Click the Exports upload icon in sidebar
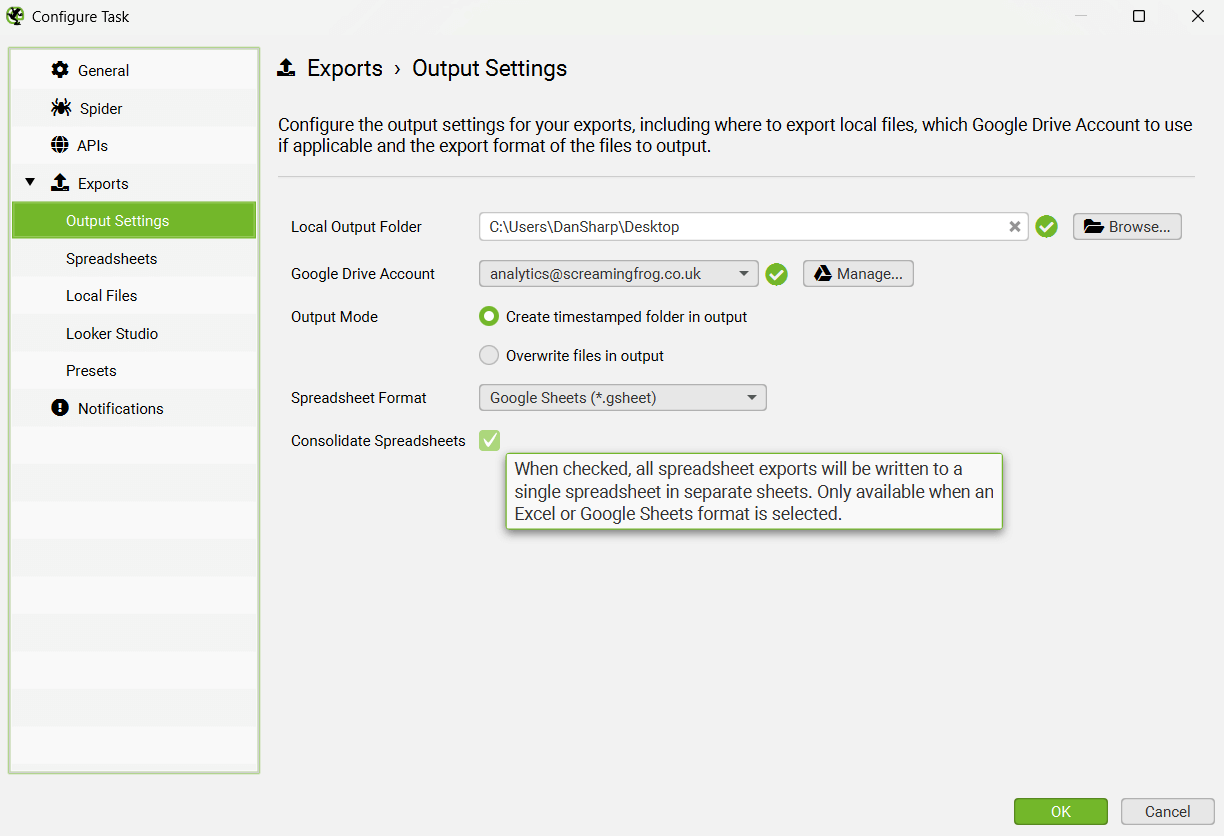The image size is (1224, 836). click(x=60, y=183)
